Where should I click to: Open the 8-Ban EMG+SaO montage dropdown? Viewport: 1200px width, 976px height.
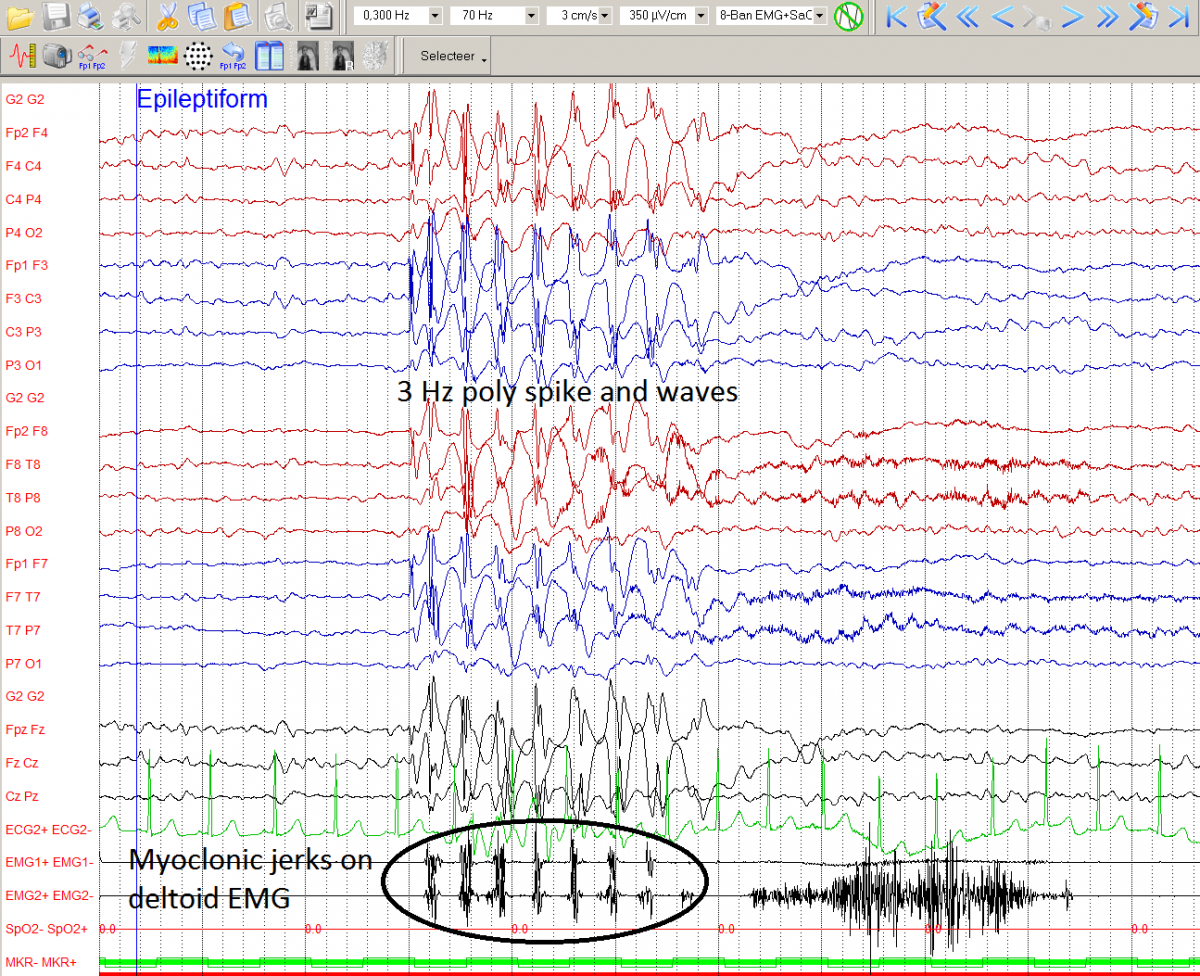820,17
